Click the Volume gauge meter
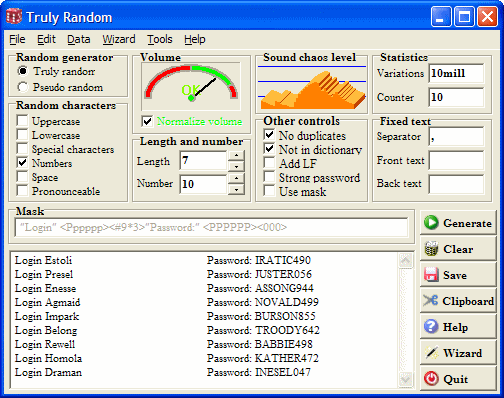The height and width of the screenshot is (398, 504). (x=191, y=87)
